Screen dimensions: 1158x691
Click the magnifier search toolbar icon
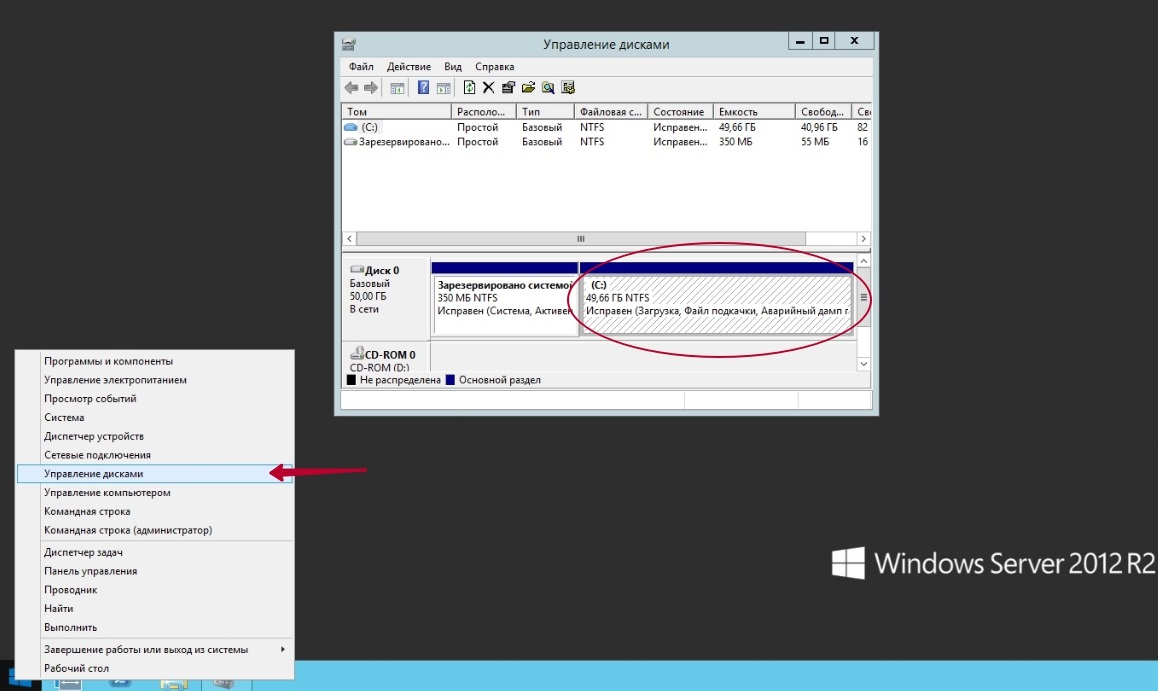(x=548, y=88)
